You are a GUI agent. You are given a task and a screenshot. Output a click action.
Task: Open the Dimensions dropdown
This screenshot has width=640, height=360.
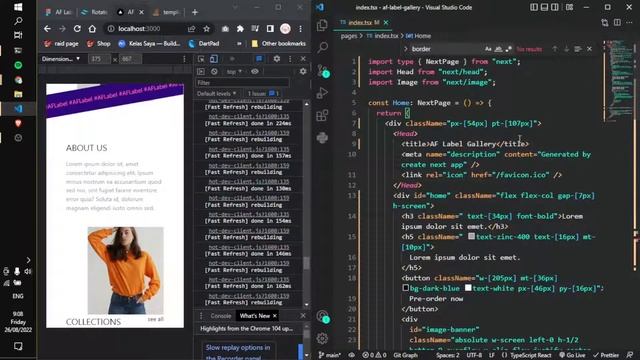pyautogui.click(x=61, y=59)
